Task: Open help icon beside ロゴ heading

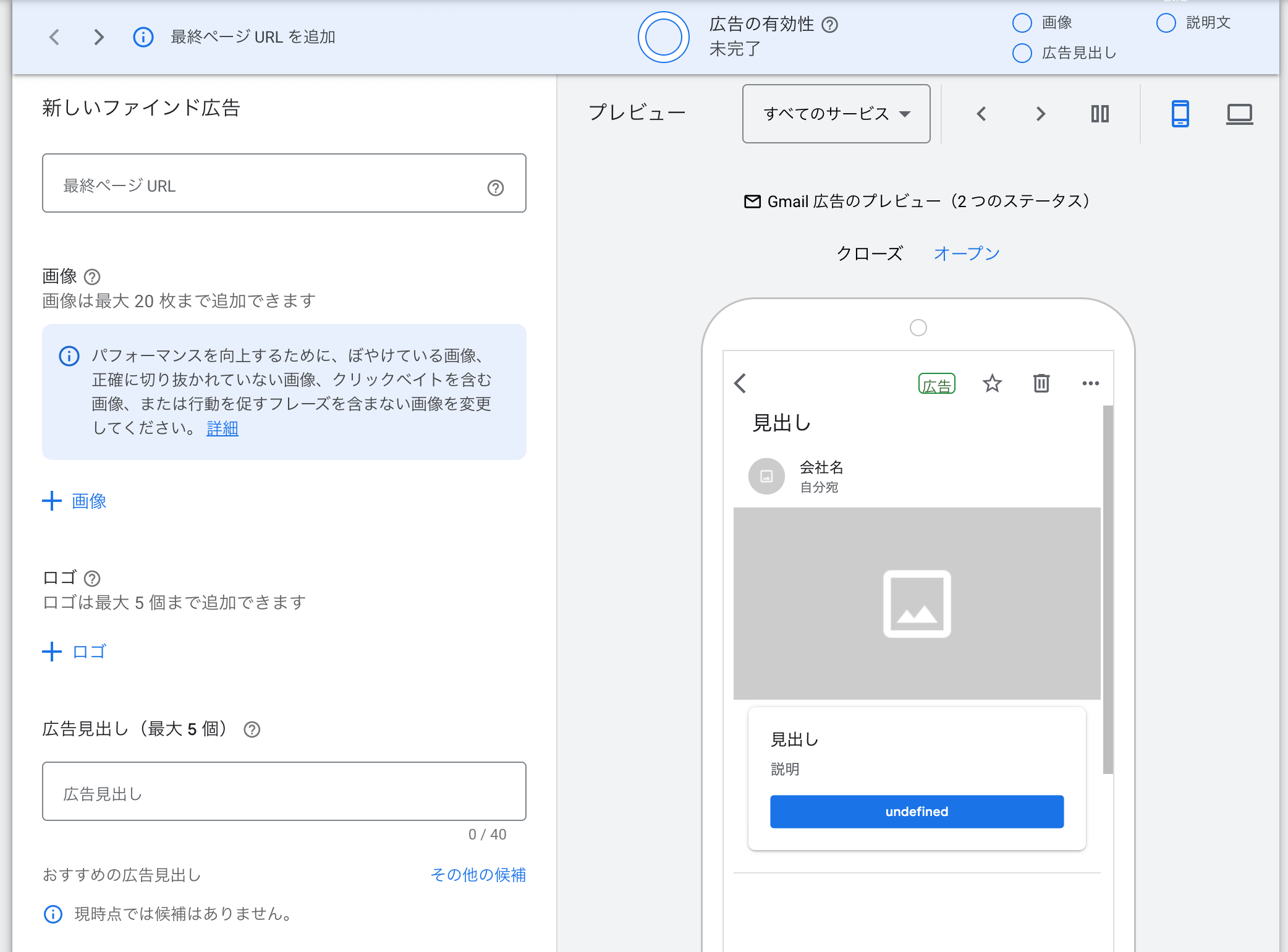Action: 92,578
